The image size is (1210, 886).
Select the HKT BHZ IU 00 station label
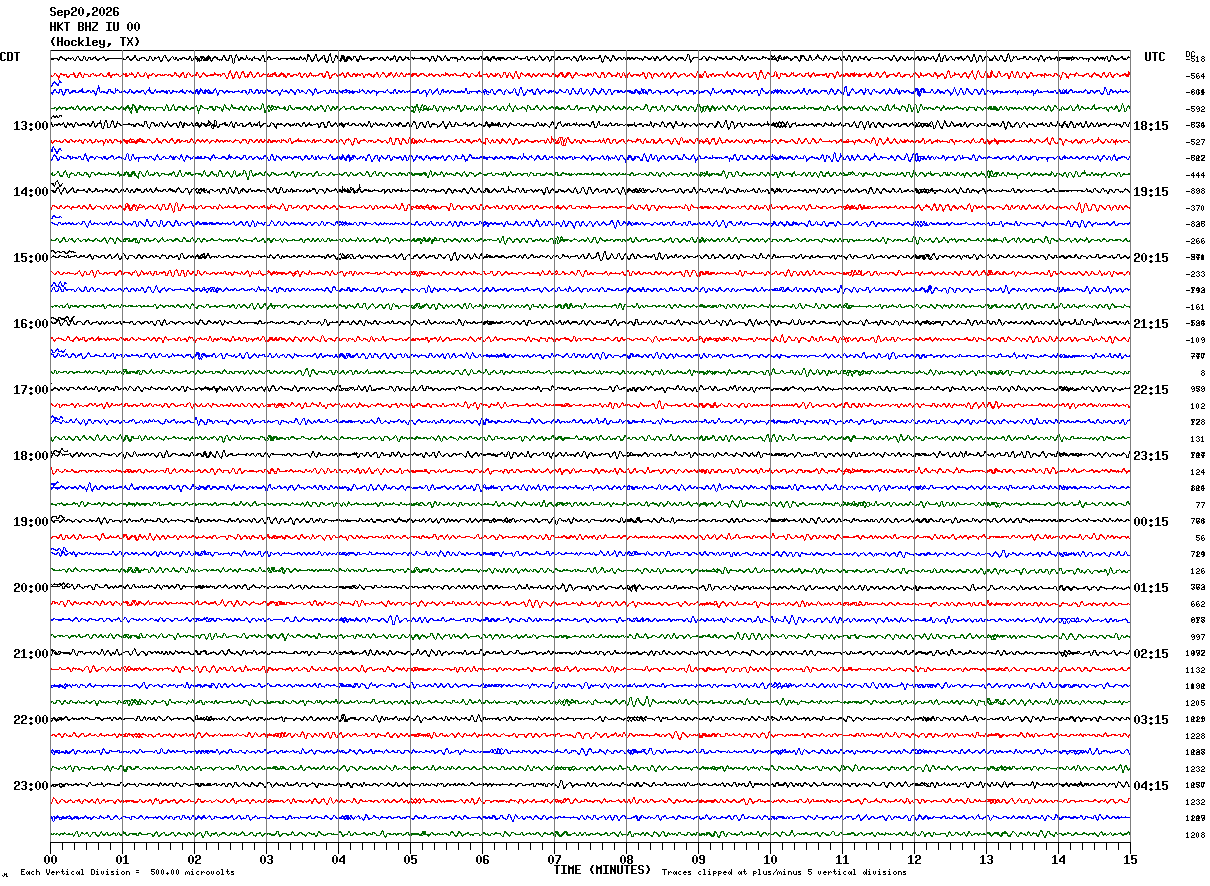tap(95, 27)
